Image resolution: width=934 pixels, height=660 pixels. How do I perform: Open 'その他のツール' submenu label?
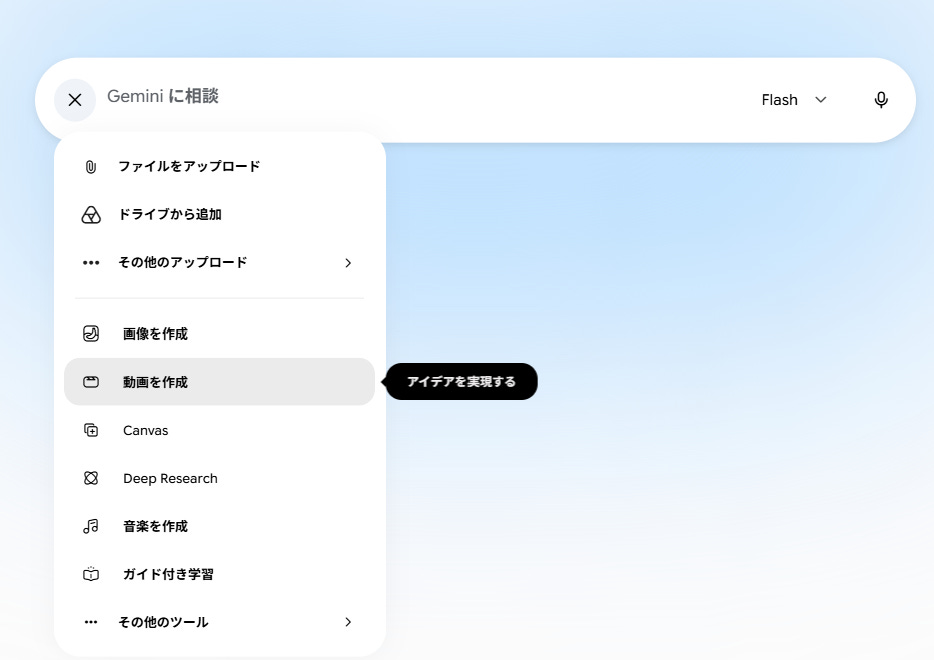pos(163,622)
